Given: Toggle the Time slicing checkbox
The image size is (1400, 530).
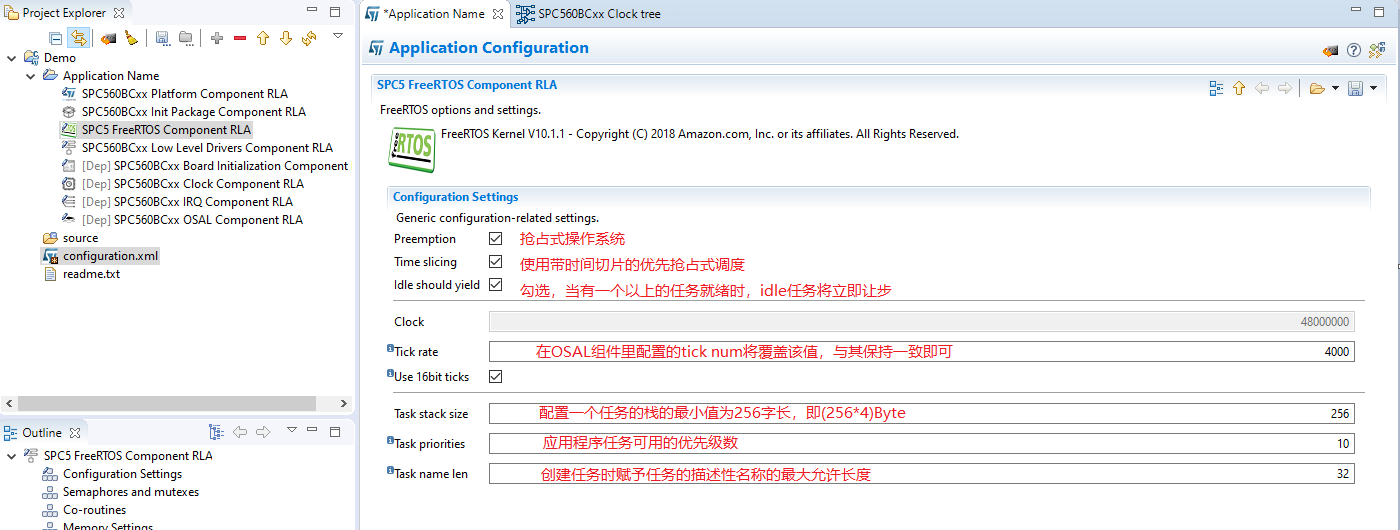Looking at the screenshot, I should pyautogui.click(x=495, y=262).
